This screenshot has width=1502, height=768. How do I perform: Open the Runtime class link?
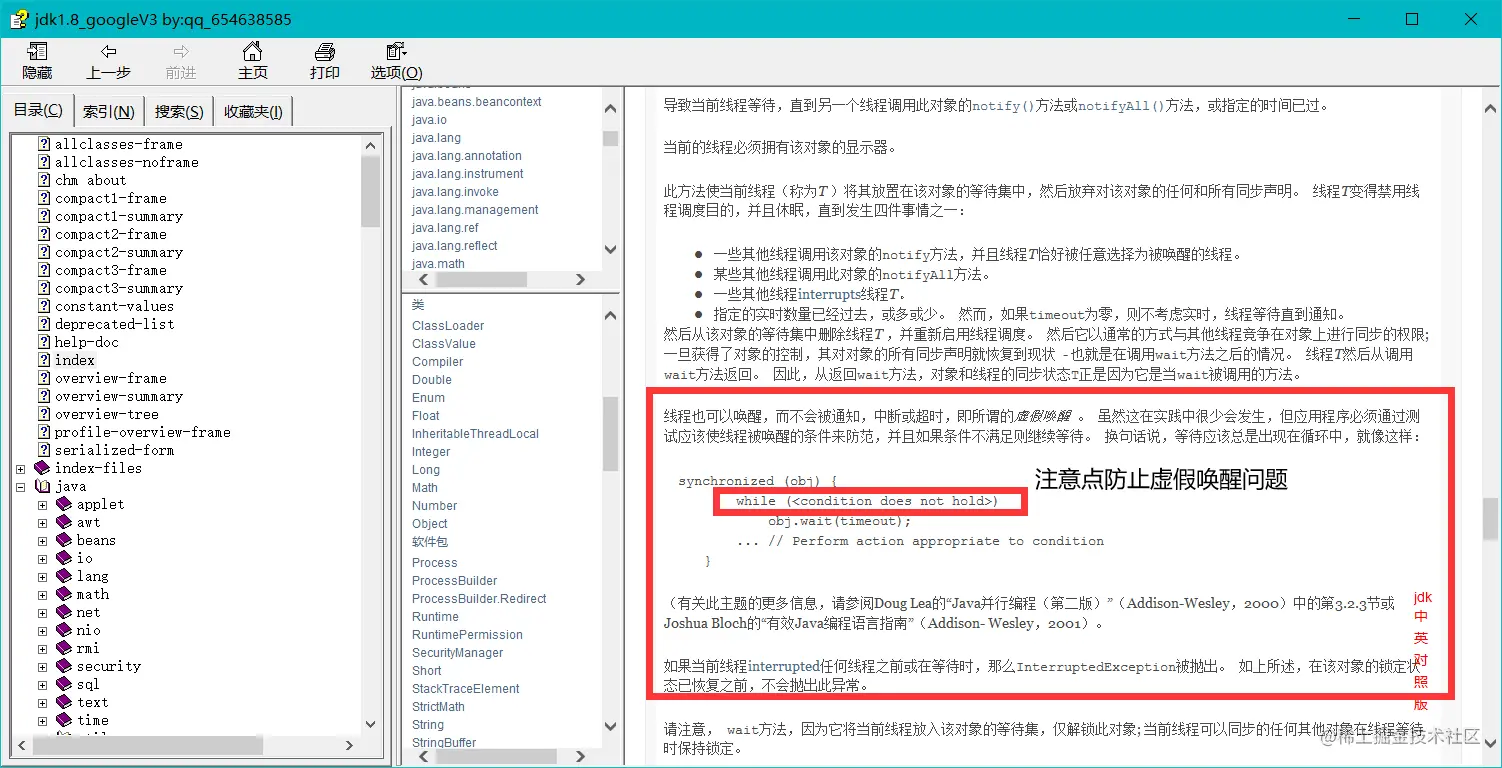tap(435, 617)
